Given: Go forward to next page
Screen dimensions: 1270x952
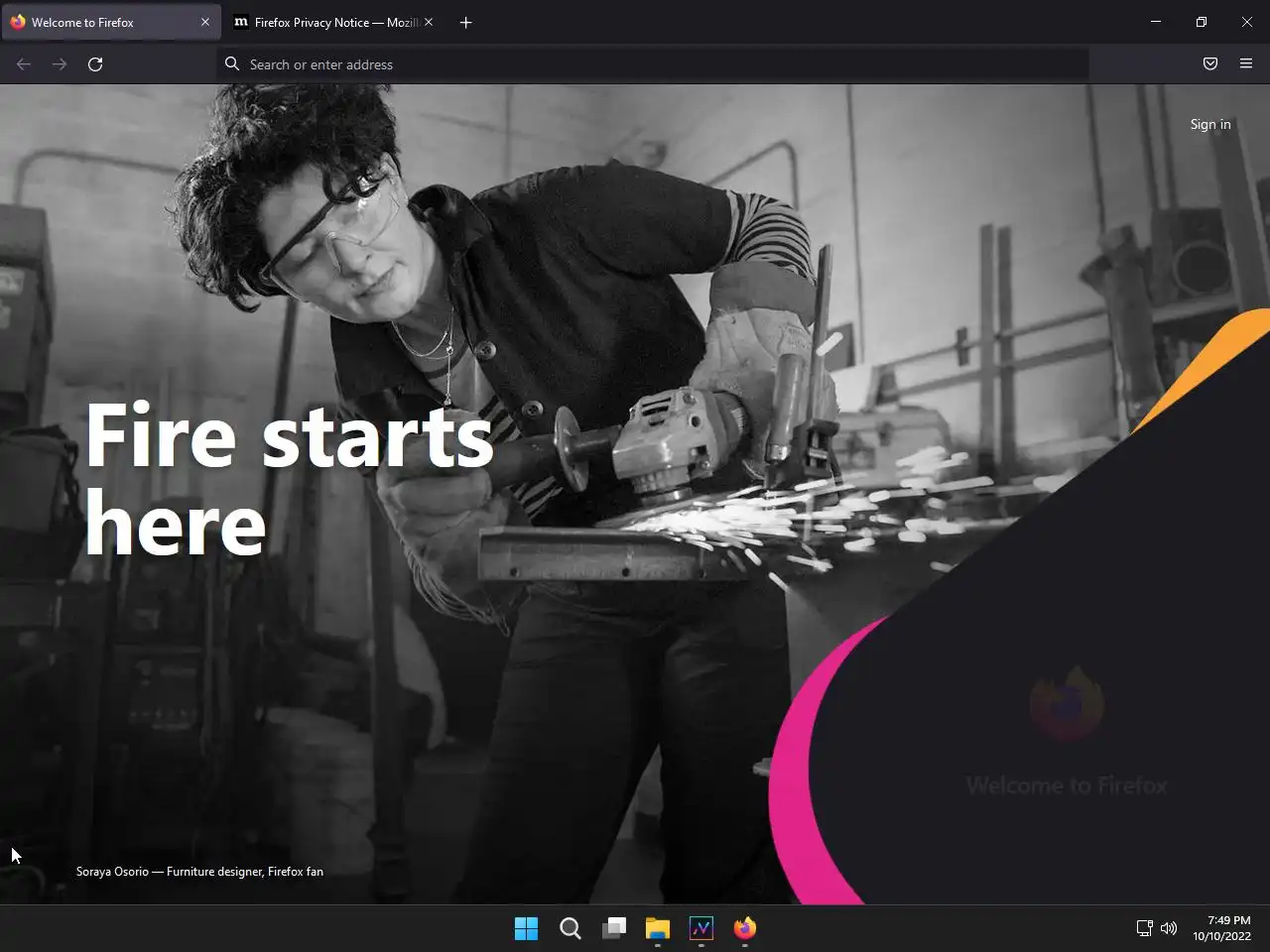Looking at the screenshot, I should tap(60, 64).
